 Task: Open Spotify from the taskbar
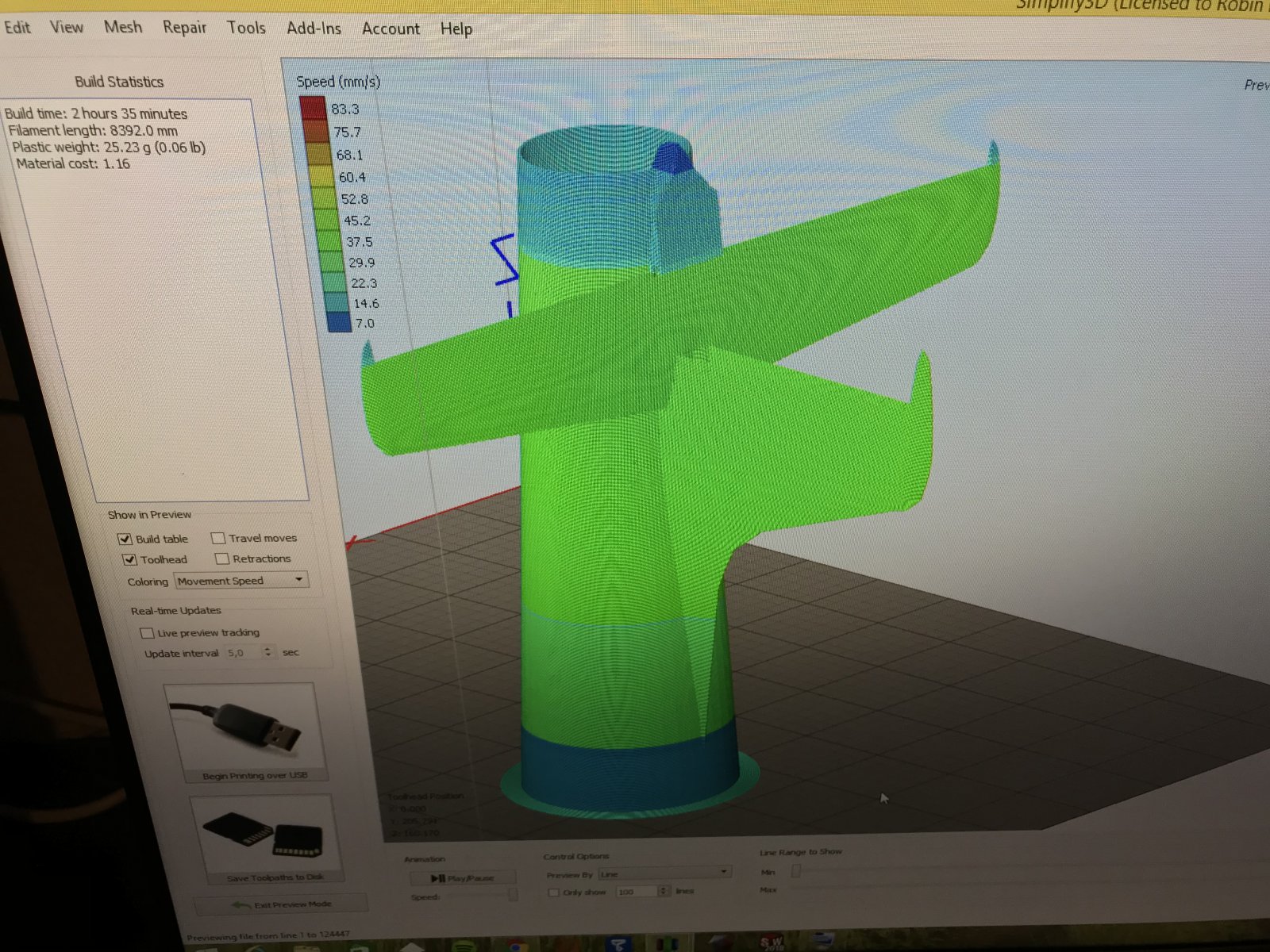[x=465, y=946]
